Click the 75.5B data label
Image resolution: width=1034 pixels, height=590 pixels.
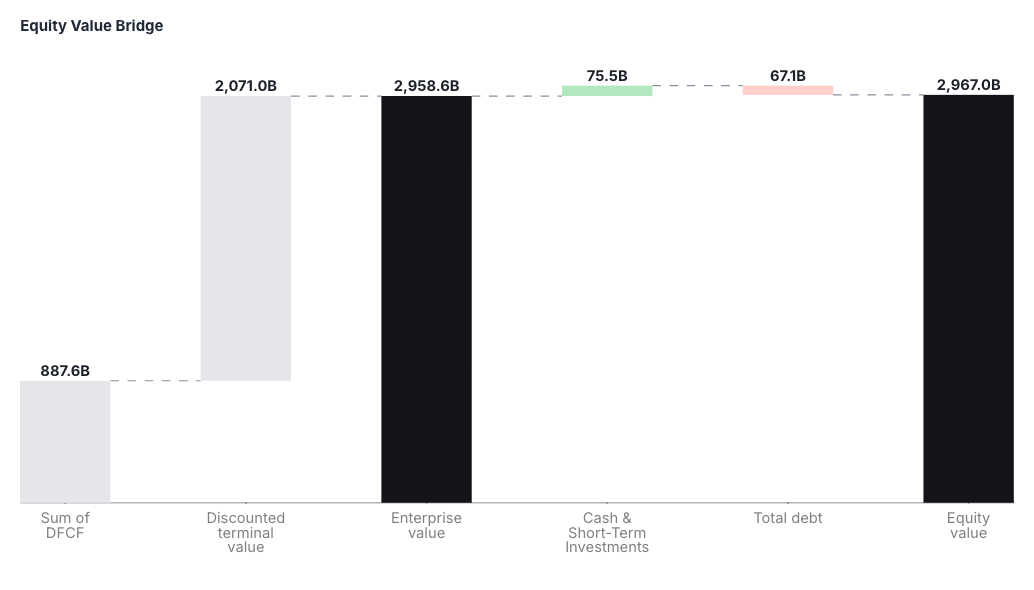[607, 76]
